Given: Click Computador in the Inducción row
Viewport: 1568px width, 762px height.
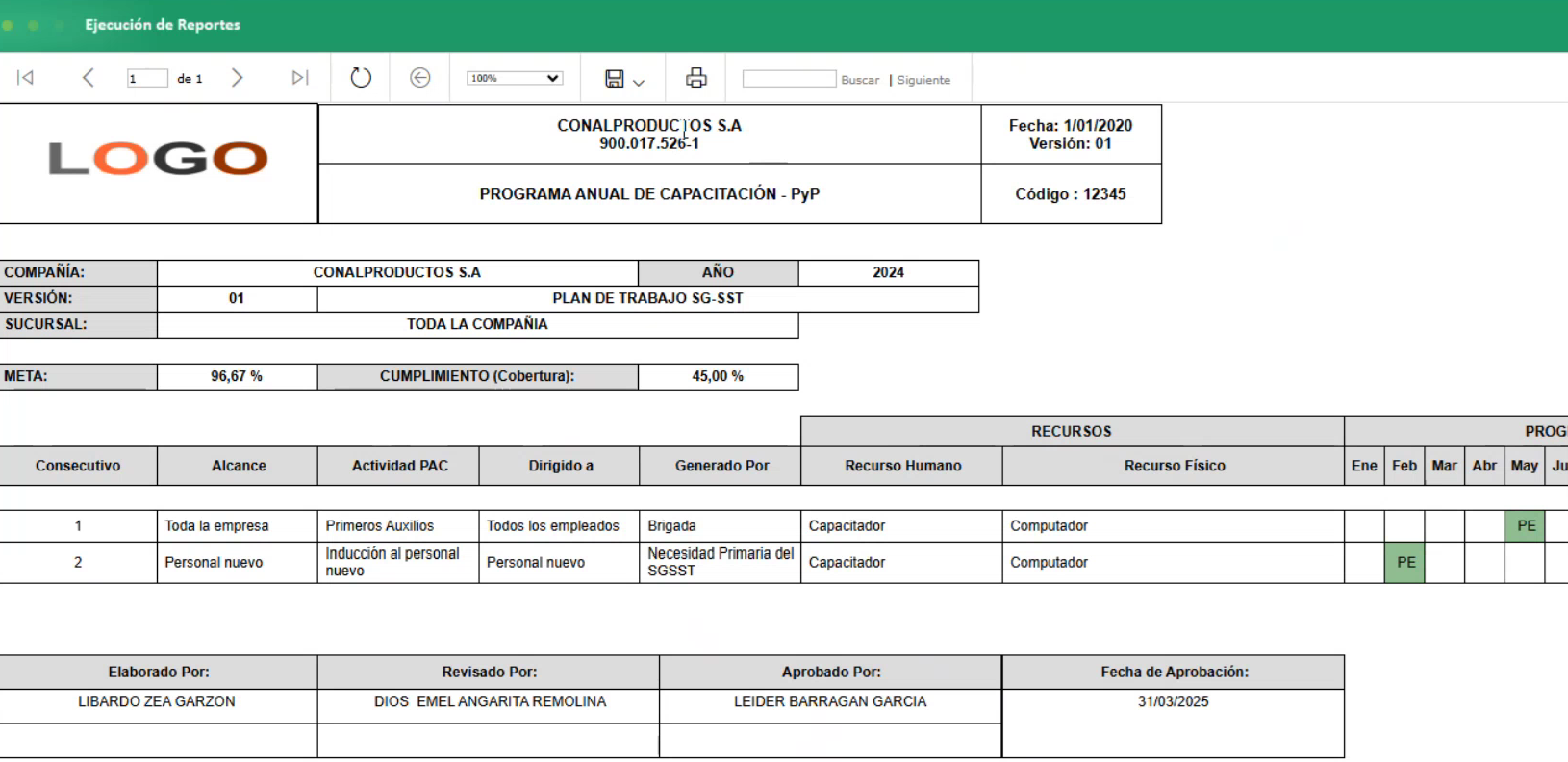Looking at the screenshot, I should 1049,563.
